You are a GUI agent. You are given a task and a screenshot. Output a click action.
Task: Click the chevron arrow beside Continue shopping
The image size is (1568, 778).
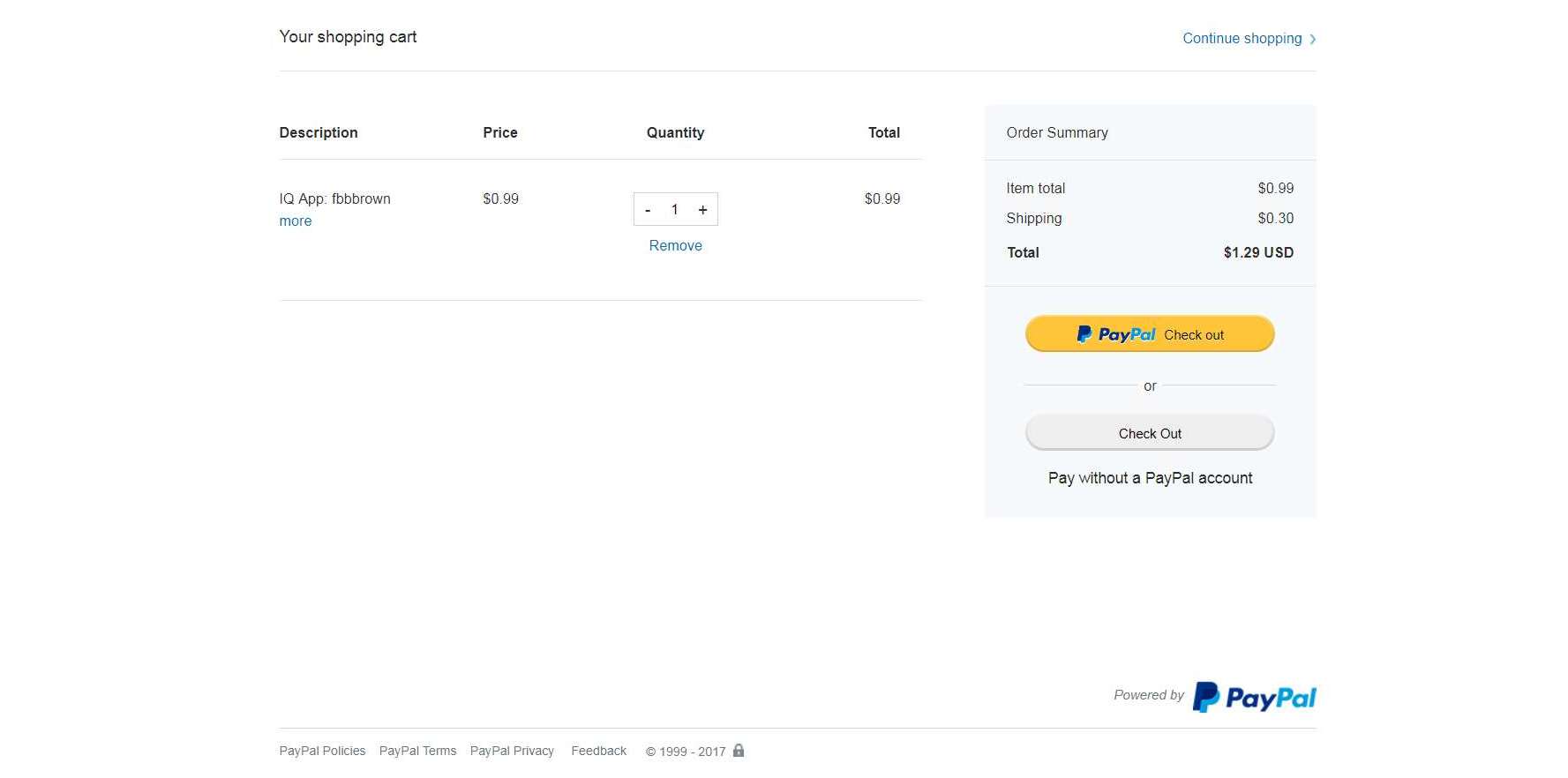1313,39
